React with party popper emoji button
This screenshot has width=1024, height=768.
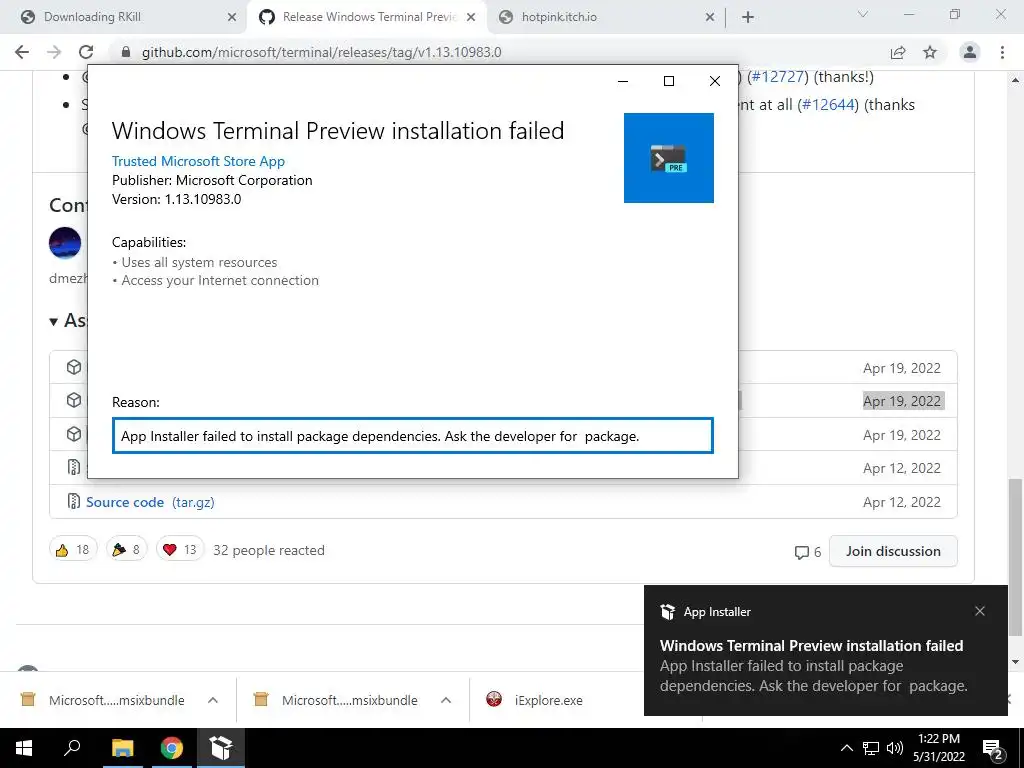click(x=127, y=550)
